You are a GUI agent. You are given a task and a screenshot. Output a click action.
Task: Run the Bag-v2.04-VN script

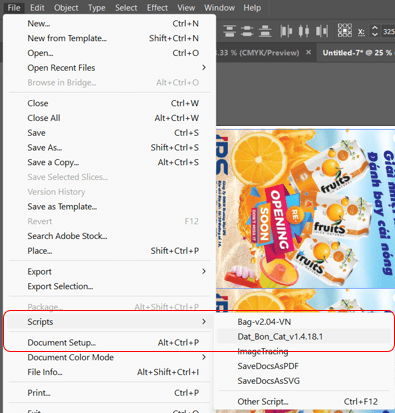[x=304, y=322]
